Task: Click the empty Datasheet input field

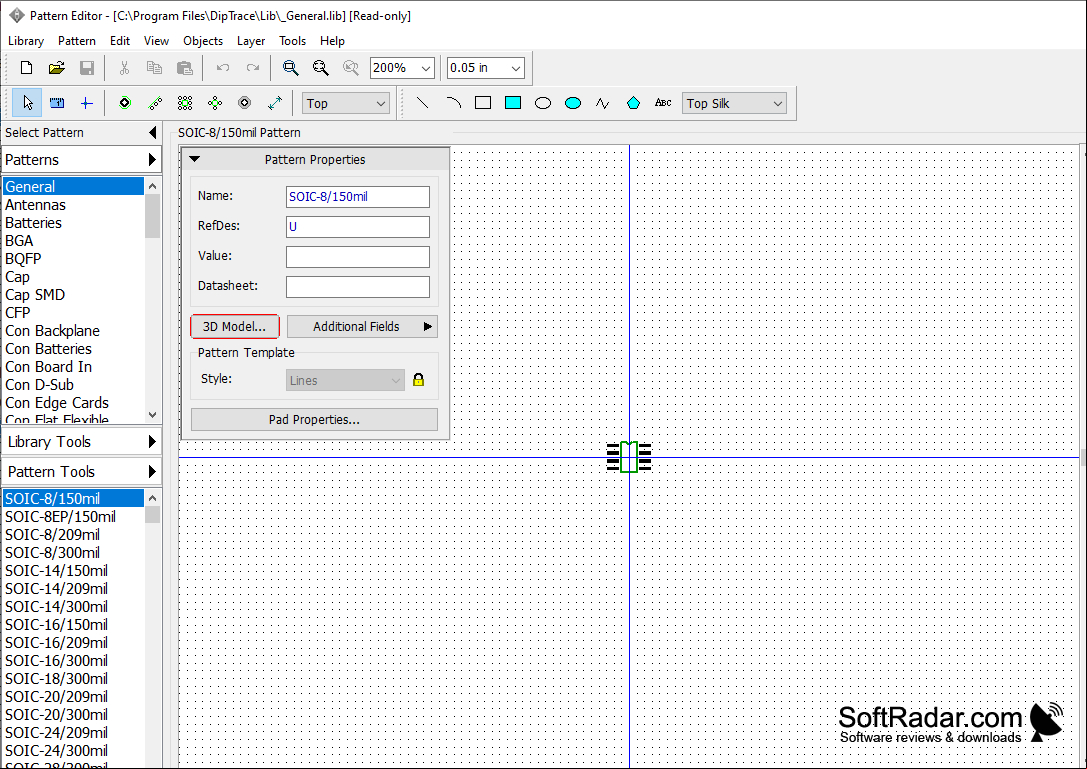Action: point(358,286)
